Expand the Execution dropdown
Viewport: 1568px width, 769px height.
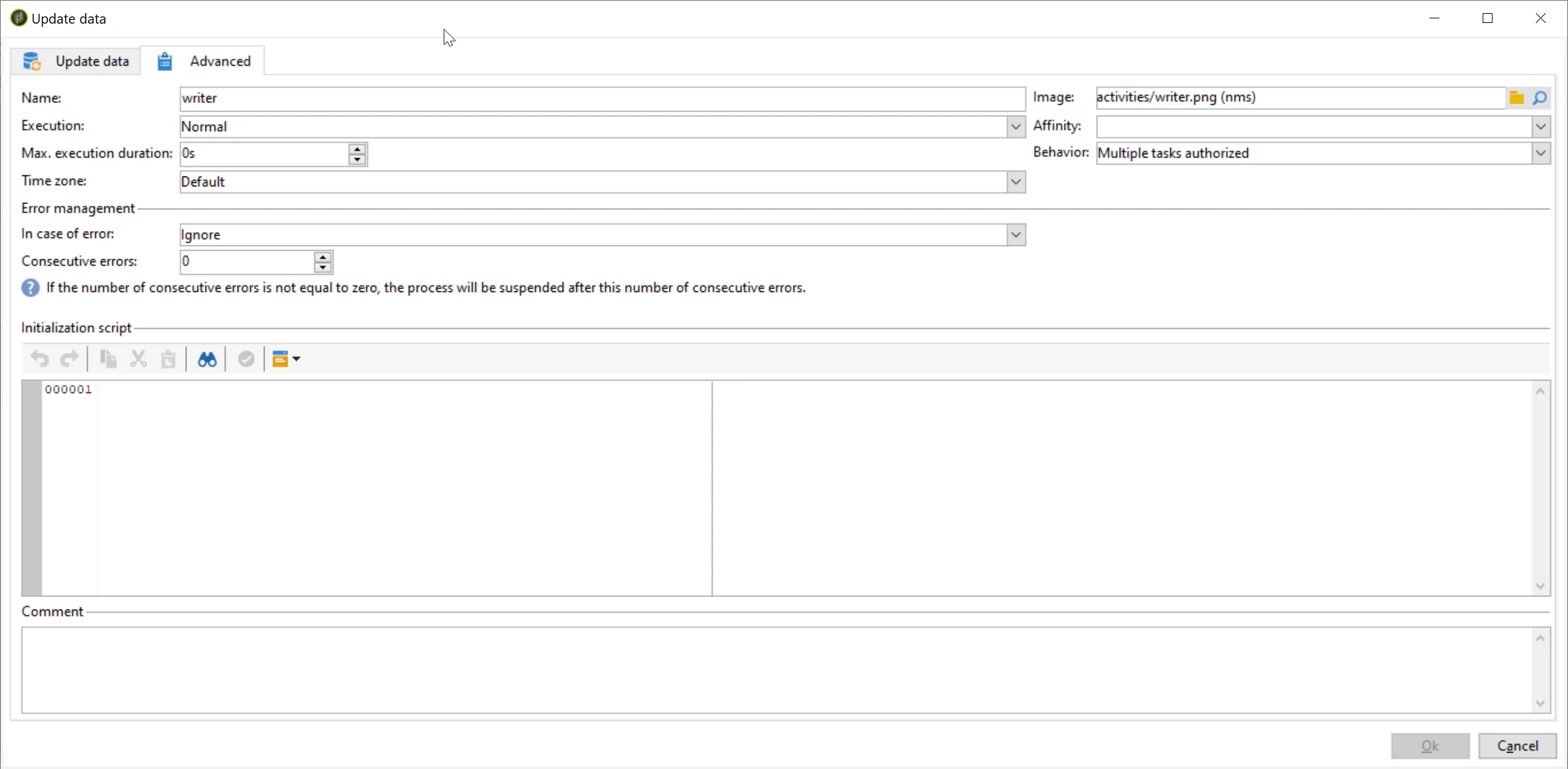pos(1015,127)
